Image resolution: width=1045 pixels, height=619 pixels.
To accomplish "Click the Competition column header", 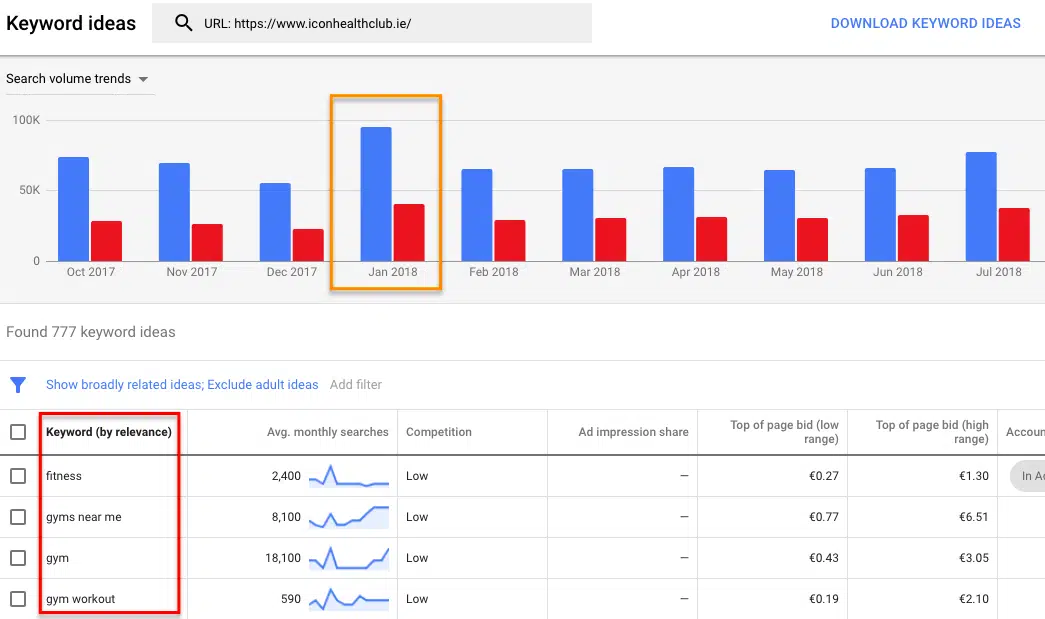I will tap(439, 432).
